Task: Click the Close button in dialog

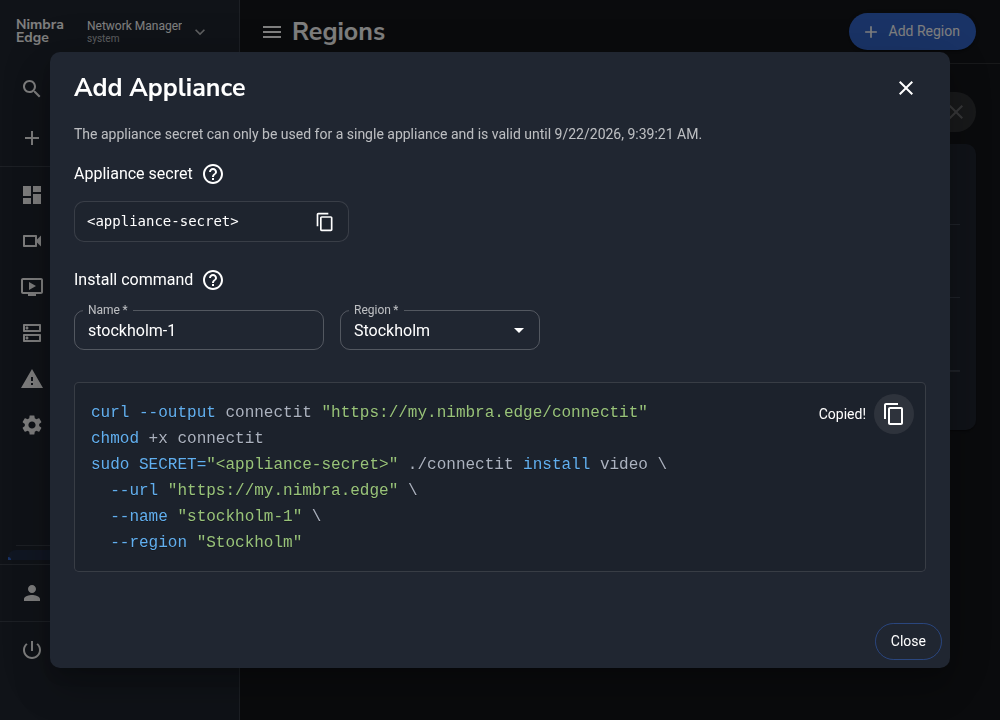Action: pyautogui.click(x=908, y=642)
